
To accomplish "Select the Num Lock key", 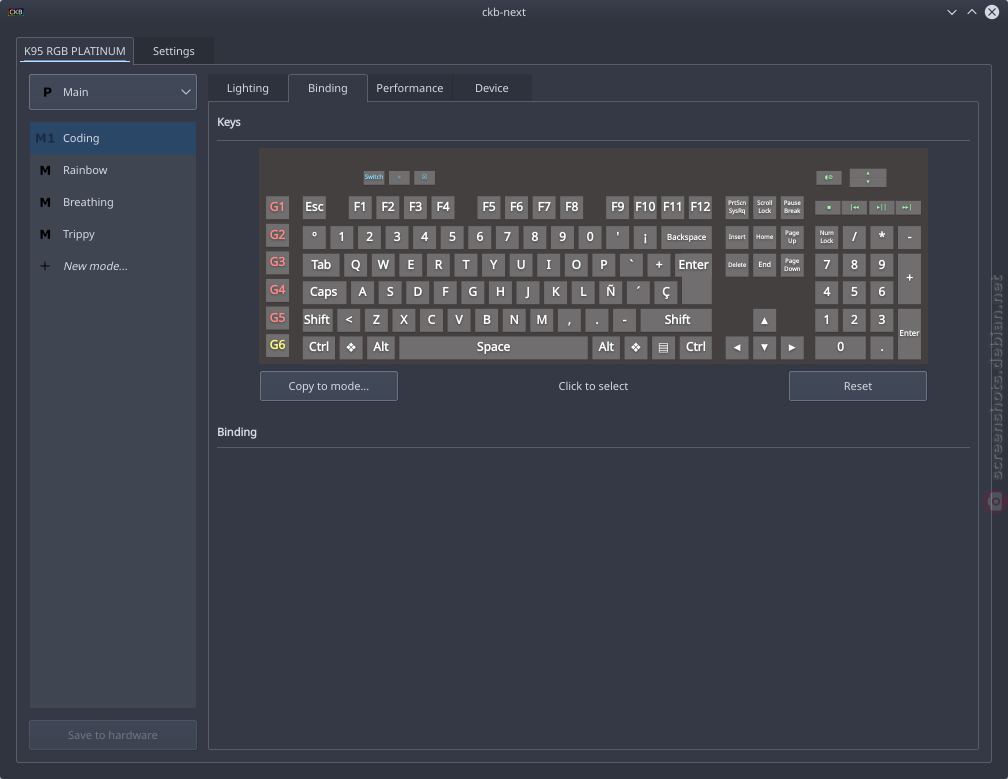I will 827,237.
